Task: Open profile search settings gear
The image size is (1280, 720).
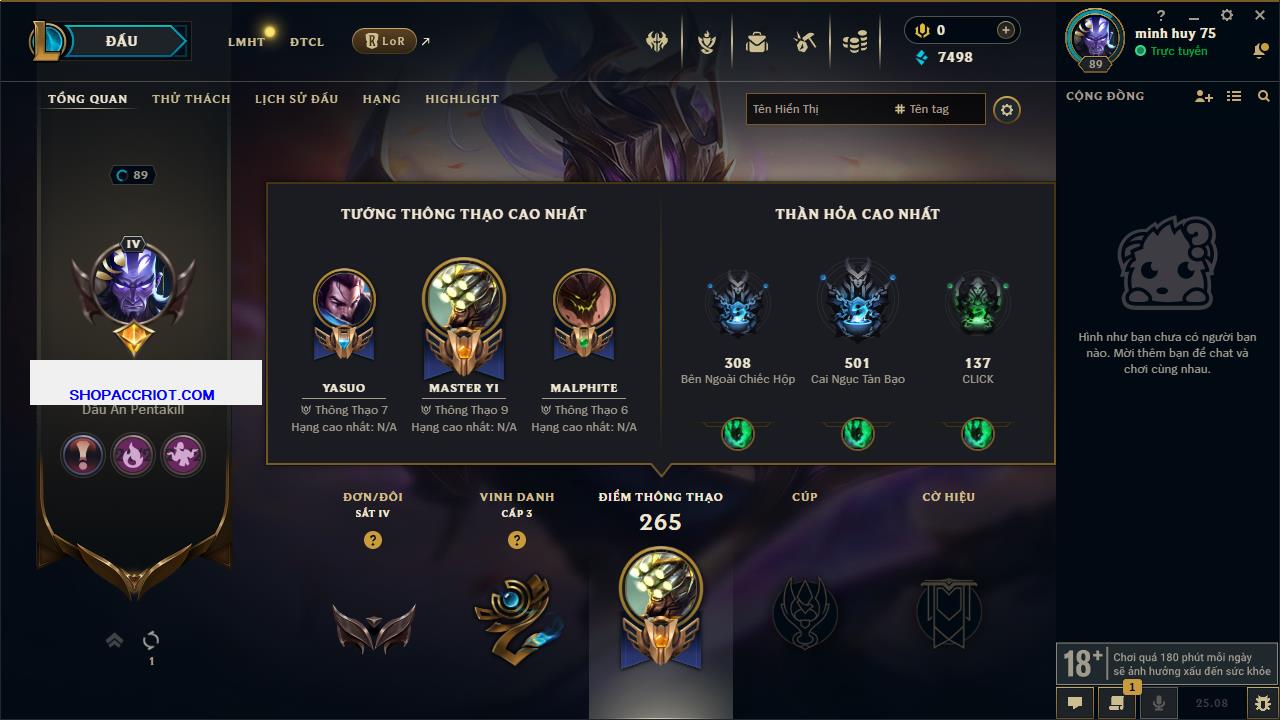Action: click(x=1007, y=109)
